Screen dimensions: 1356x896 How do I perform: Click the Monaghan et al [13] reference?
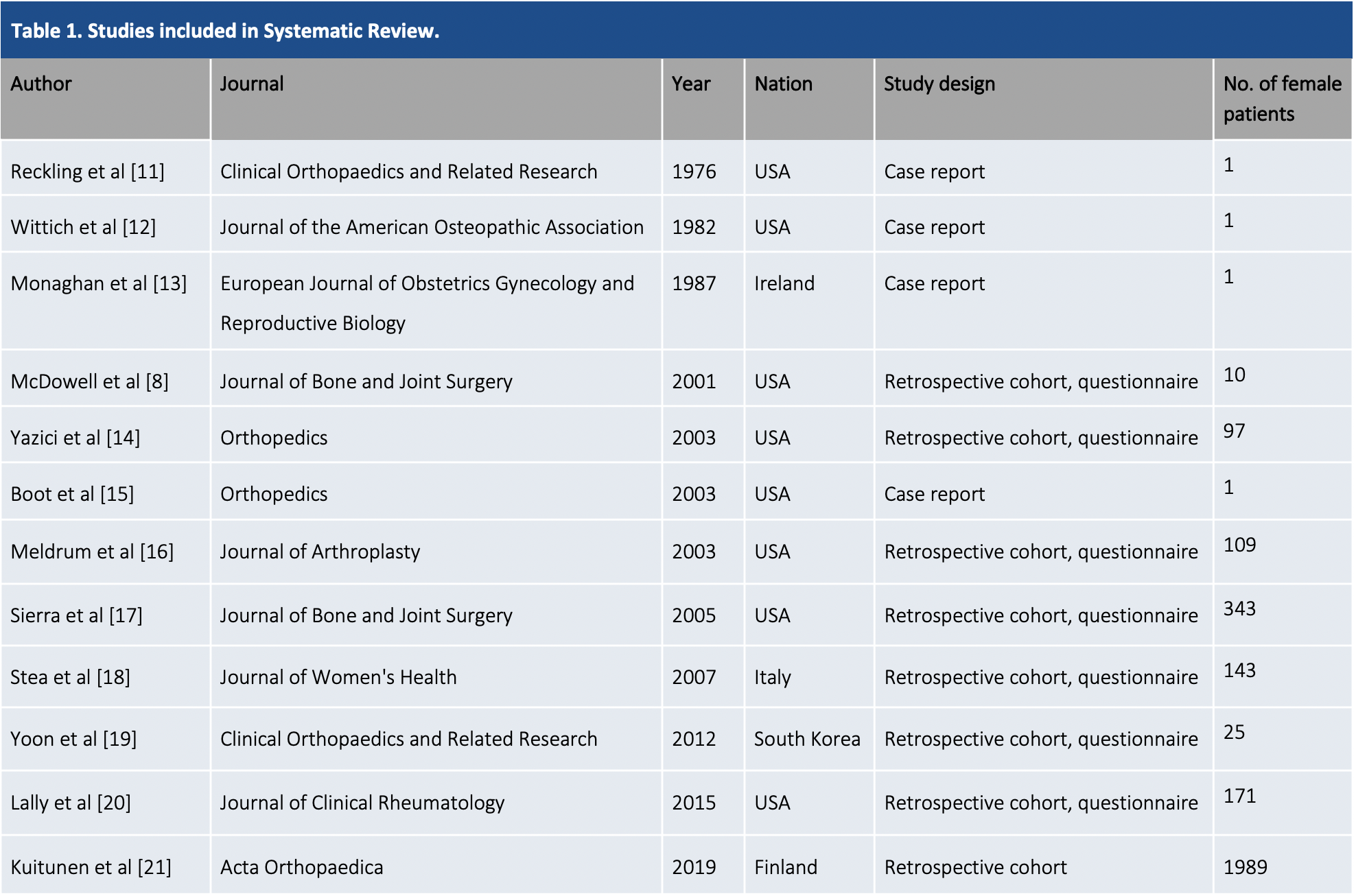99,283
